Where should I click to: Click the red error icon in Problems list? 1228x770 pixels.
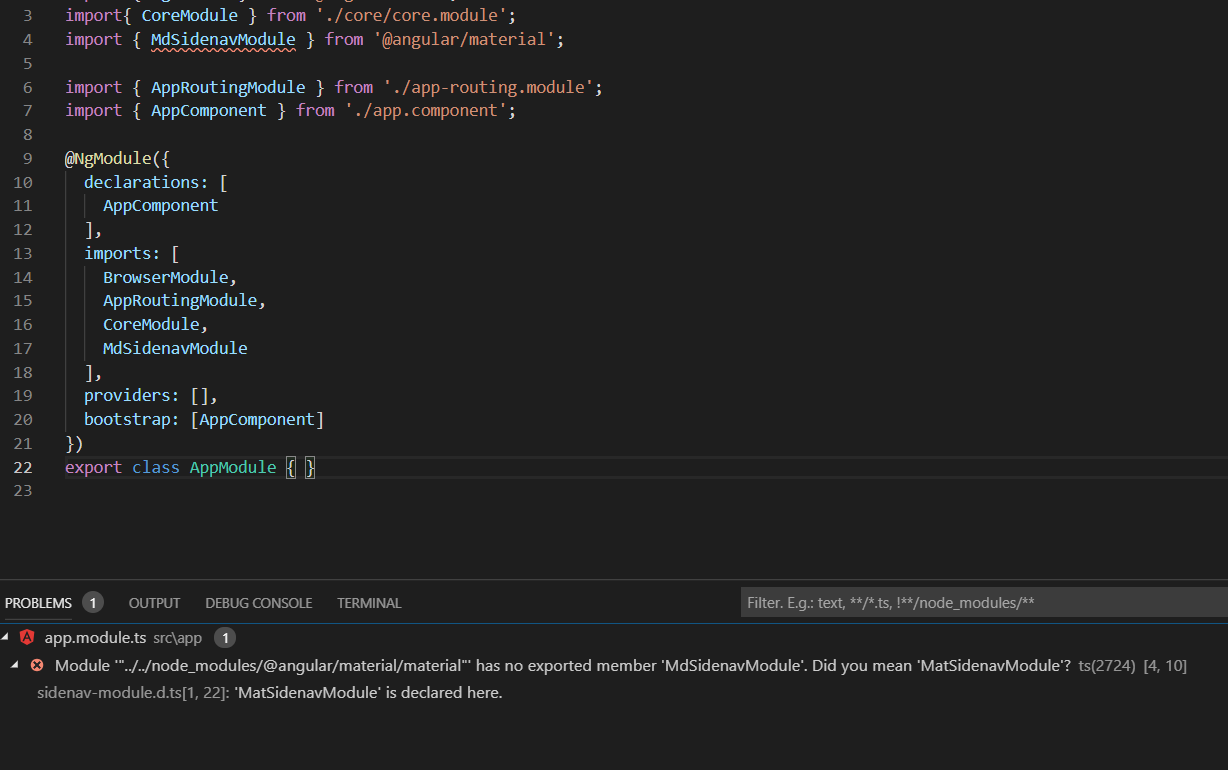coord(37,665)
